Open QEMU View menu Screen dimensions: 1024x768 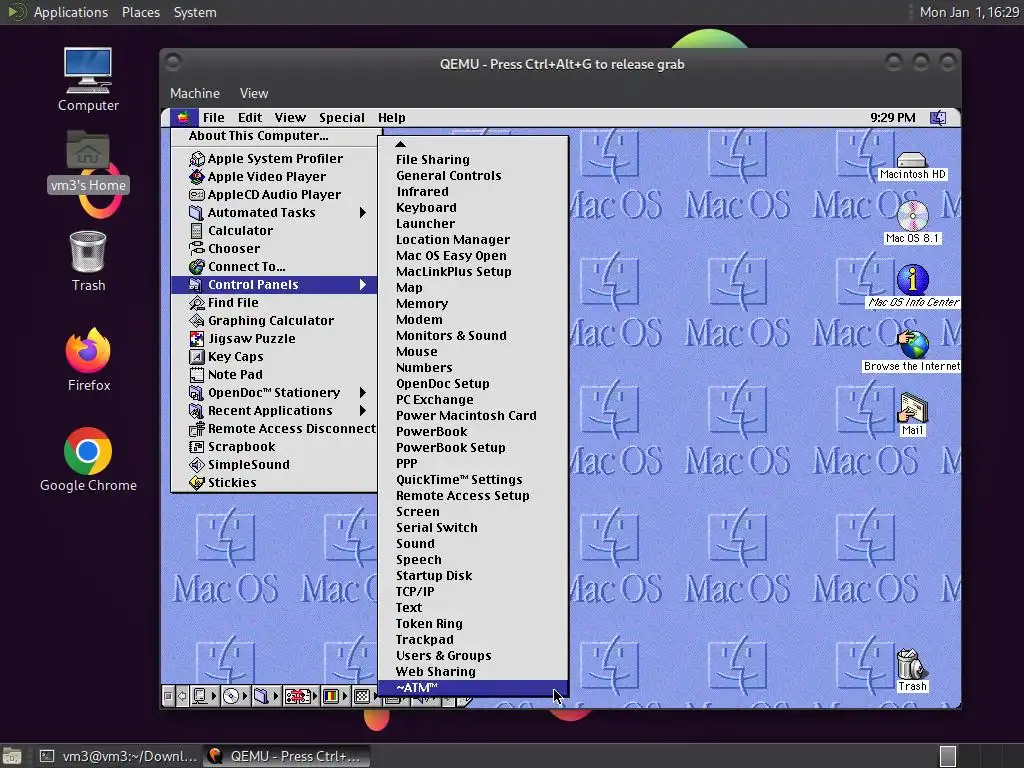tap(253, 93)
